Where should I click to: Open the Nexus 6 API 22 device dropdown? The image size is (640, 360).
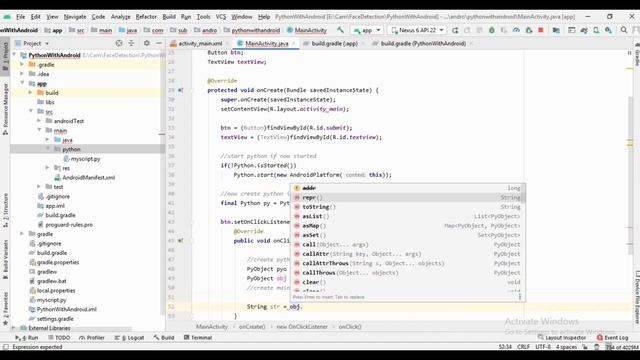click(x=417, y=30)
